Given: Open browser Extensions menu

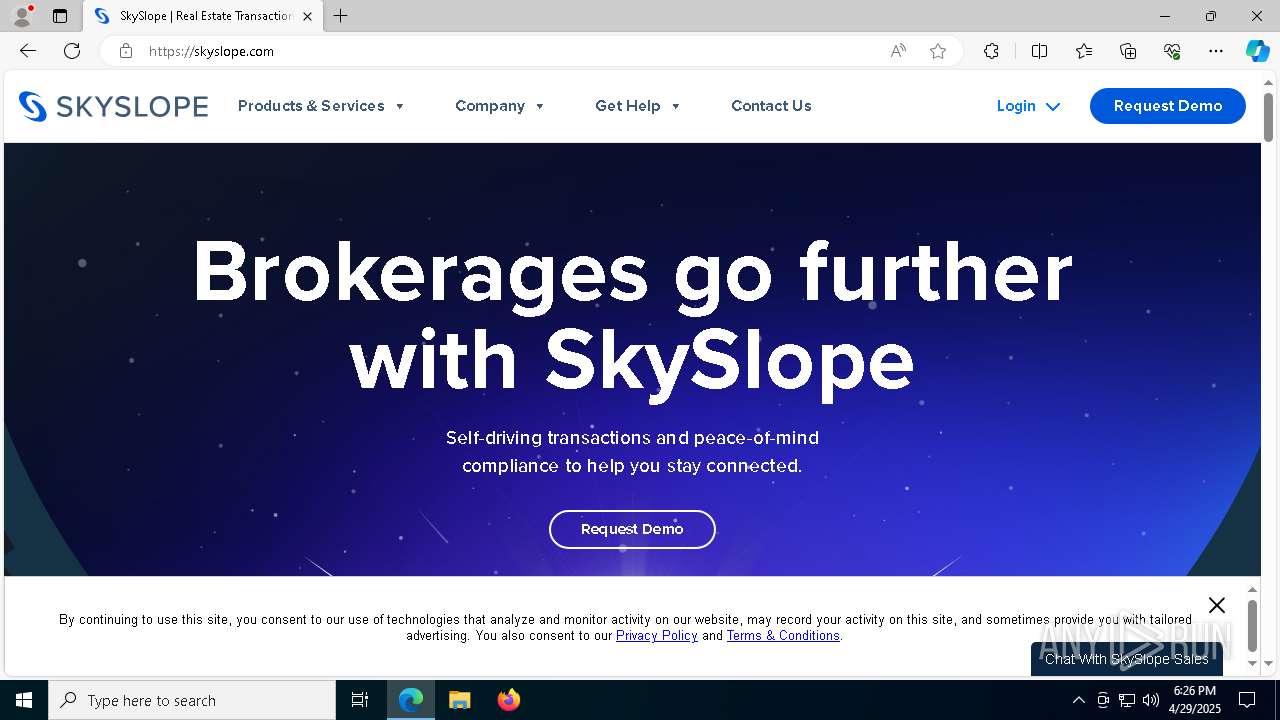Looking at the screenshot, I should coord(991,51).
